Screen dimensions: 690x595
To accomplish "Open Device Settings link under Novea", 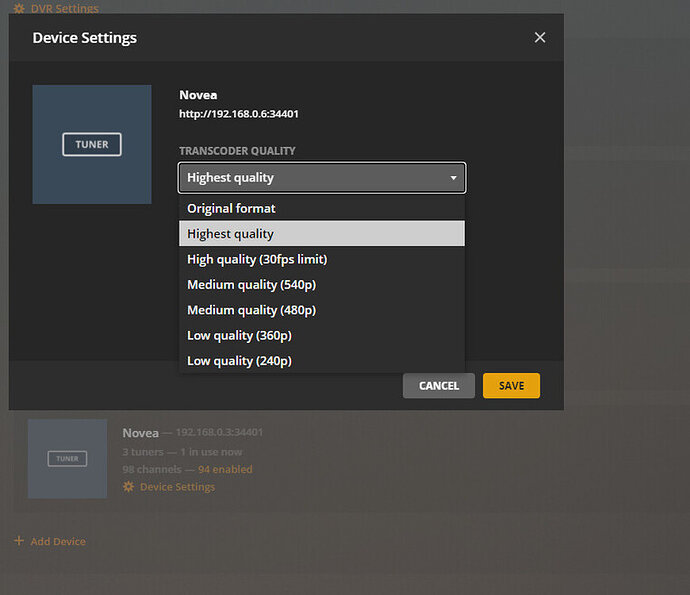I will tap(177, 487).
